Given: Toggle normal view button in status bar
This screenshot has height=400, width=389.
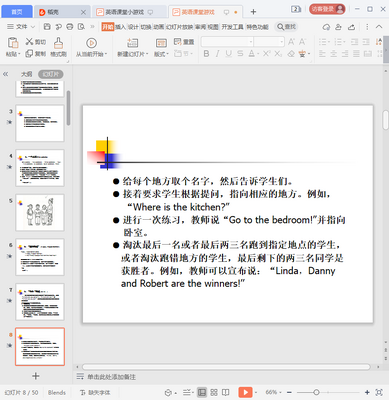Looking at the screenshot, I should [x=202, y=392].
